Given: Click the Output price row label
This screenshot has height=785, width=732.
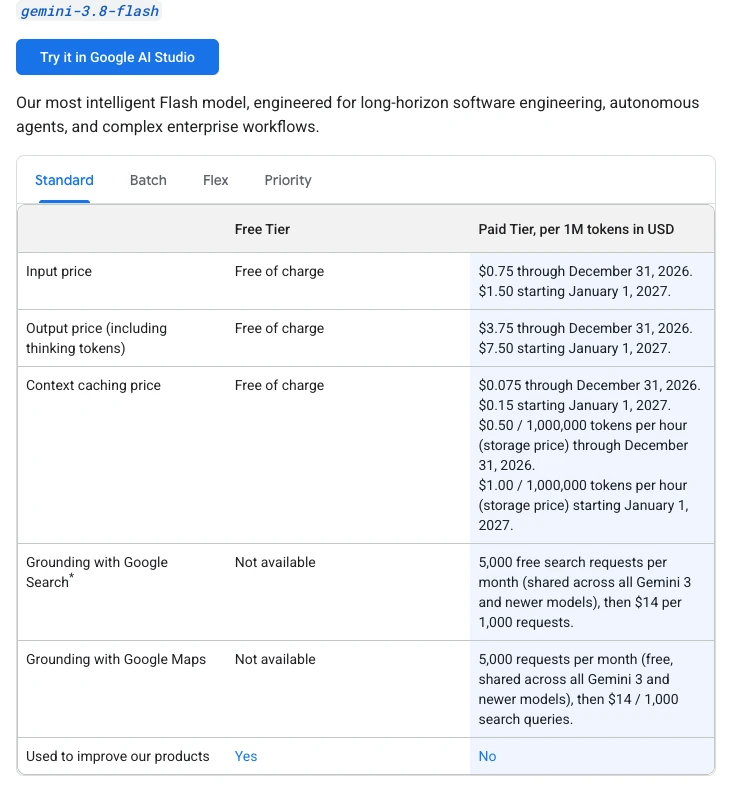Looking at the screenshot, I should pos(96,338).
